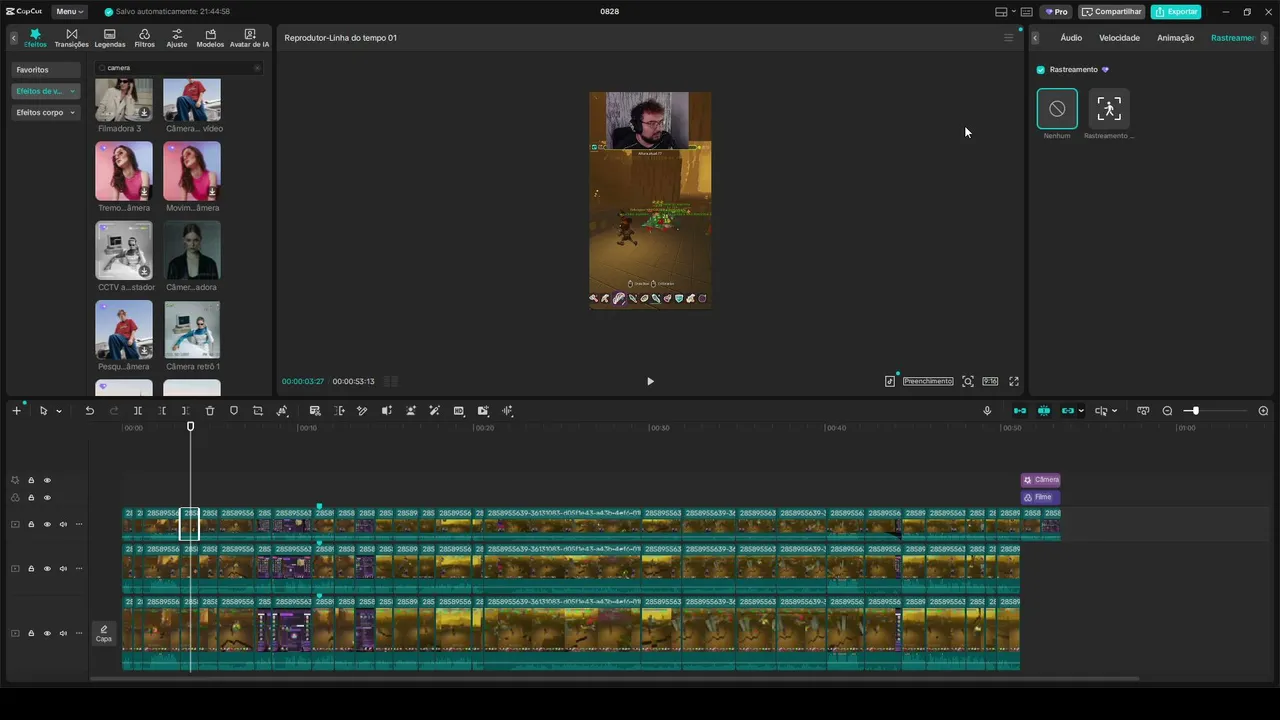Open the Modelos panel
Viewport: 1280px width, 720px height.
pyautogui.click(x=210, y=38)
